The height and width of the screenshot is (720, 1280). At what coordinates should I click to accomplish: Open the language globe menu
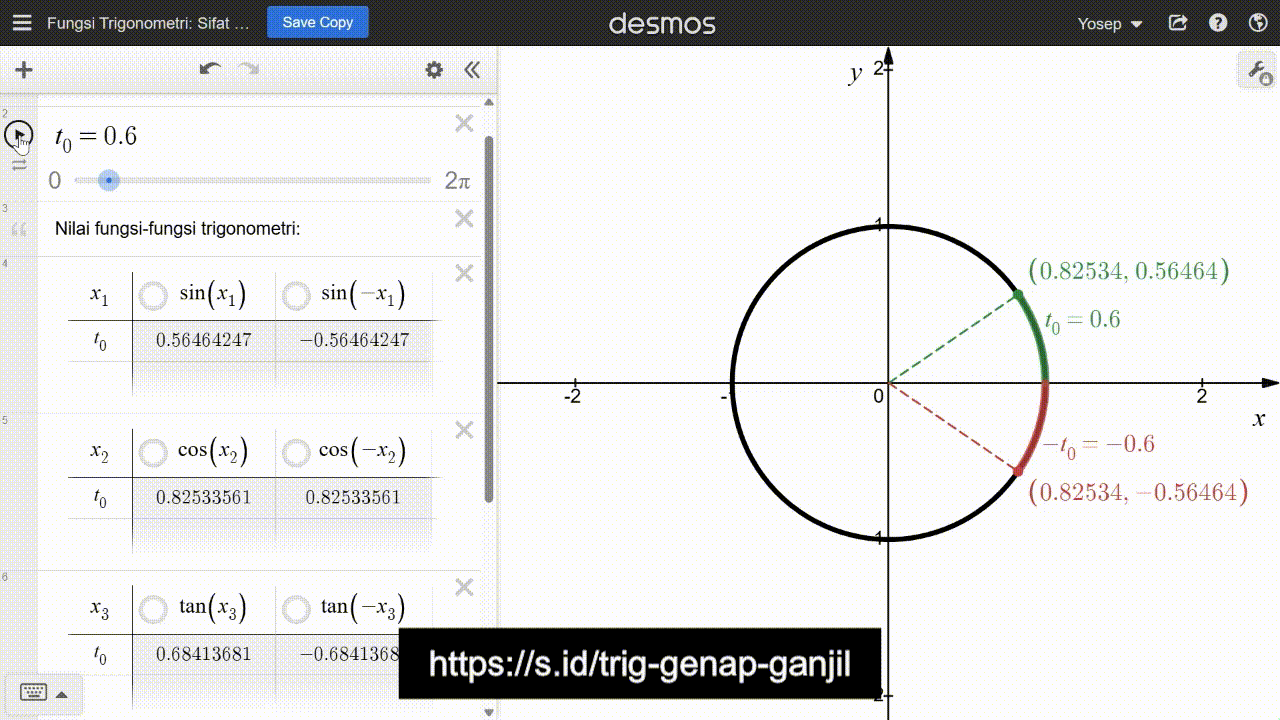tap(1258, 23)
